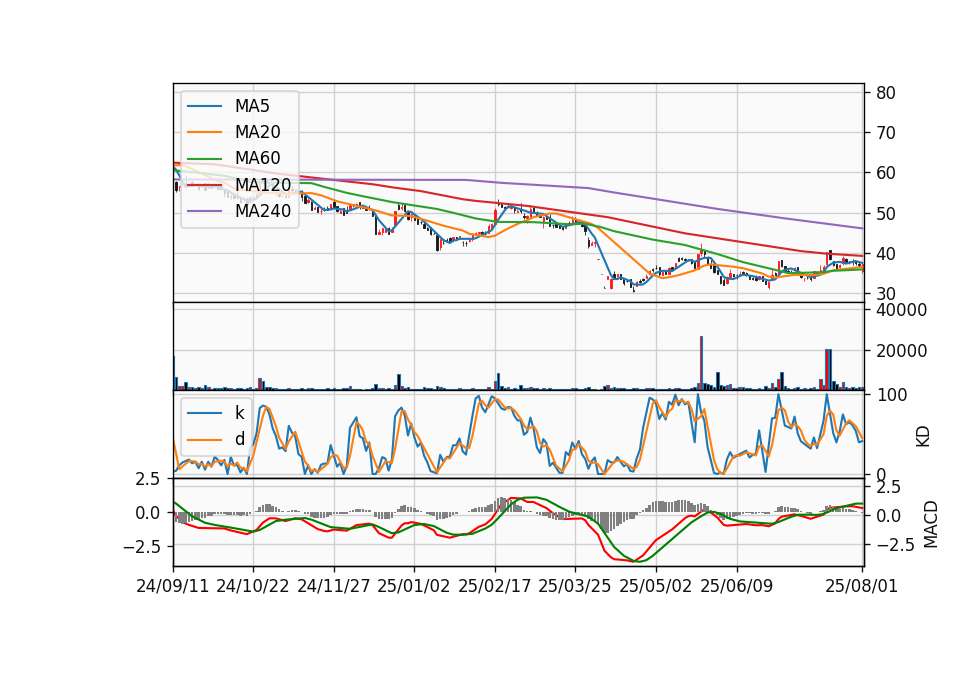Click the d legend label in KD panel
Screen dimensions: 960x690
pos(239,439)
